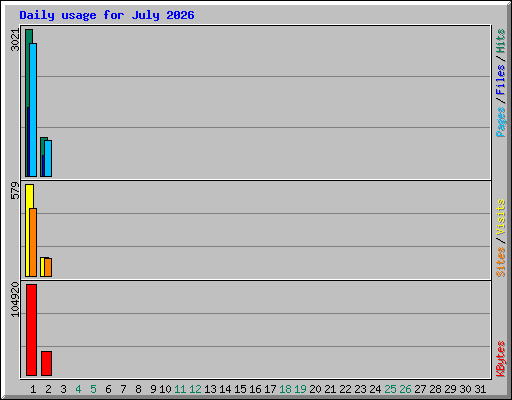Click day label 8 on the x-axis
The image size is (512, 400).
point(138,389)
